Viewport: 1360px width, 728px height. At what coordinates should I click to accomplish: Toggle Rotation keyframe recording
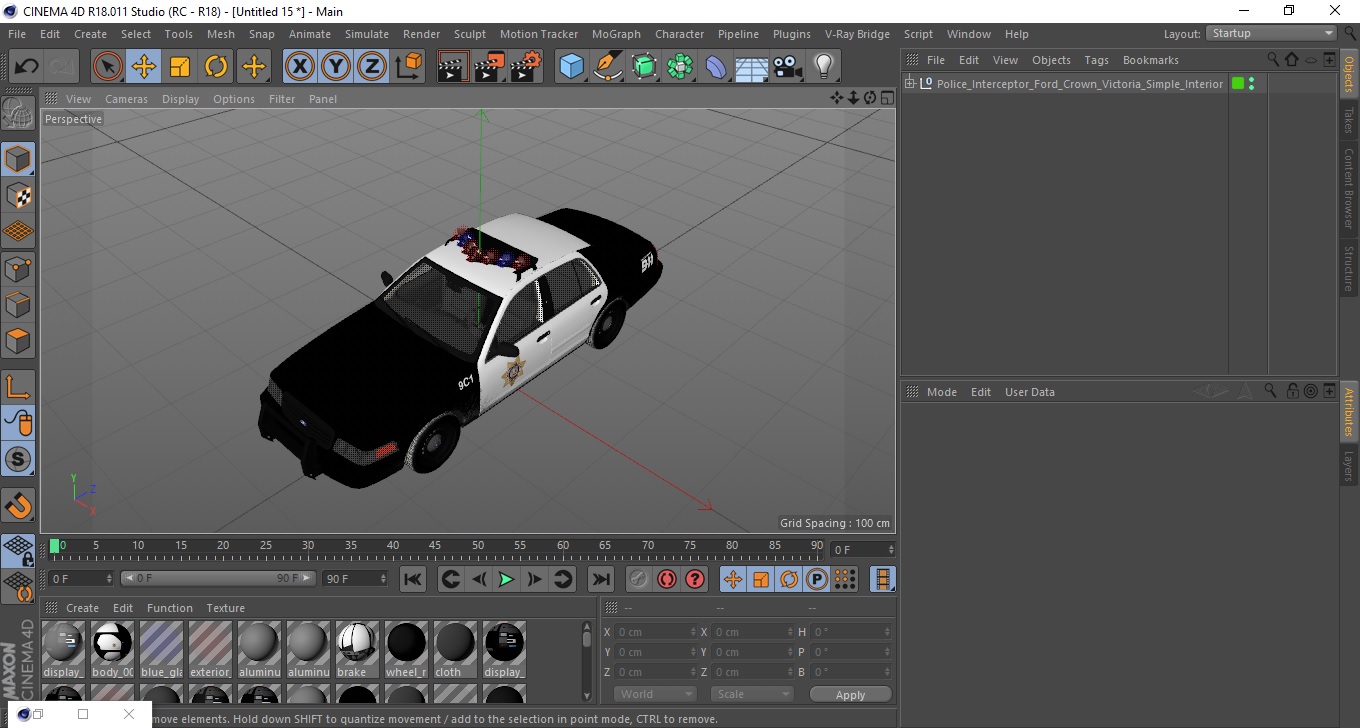[x=789, y=579]
